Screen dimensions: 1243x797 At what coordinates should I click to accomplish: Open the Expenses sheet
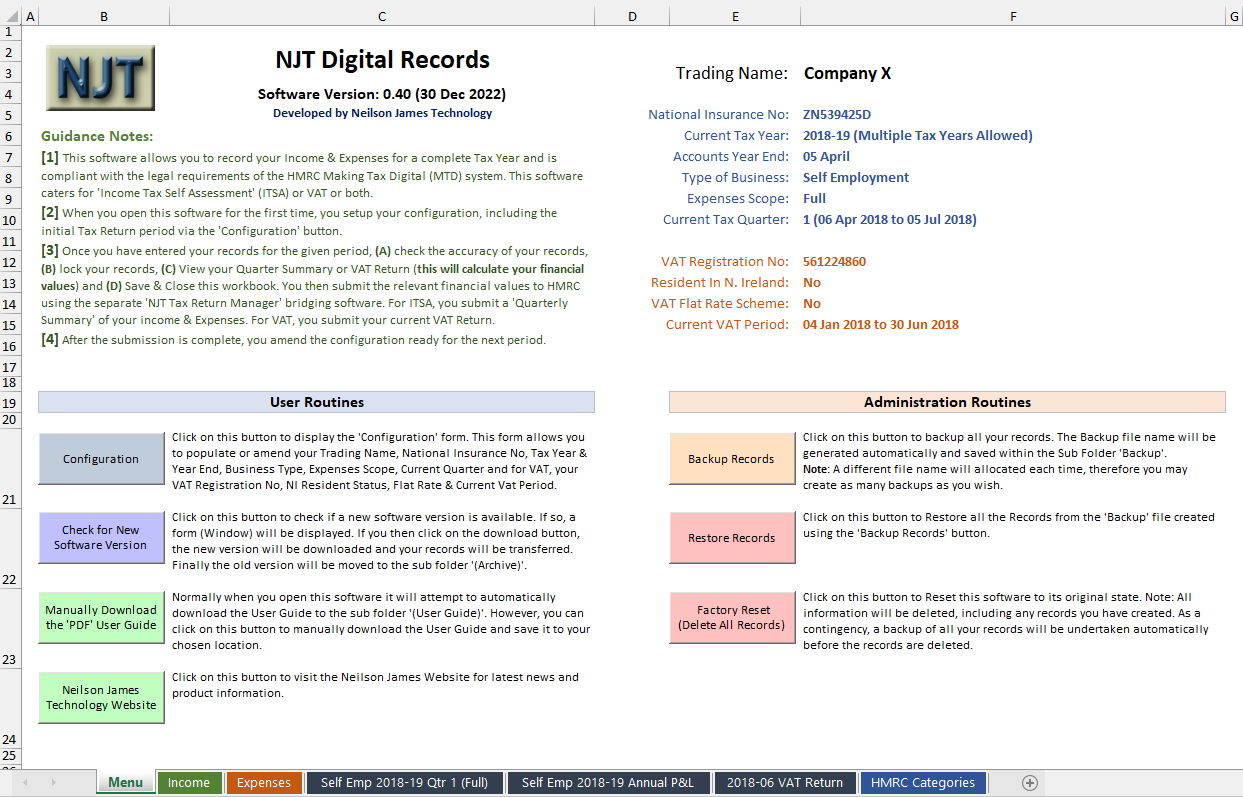(264, 783)
